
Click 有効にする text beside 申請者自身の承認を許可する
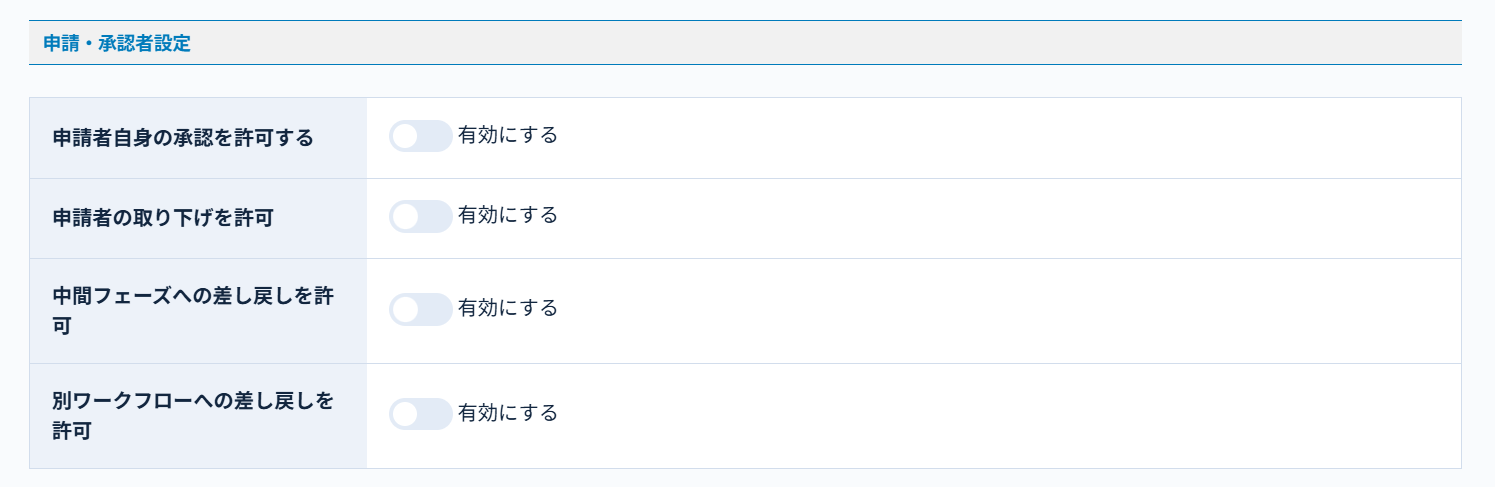click(x=508, y=135)
